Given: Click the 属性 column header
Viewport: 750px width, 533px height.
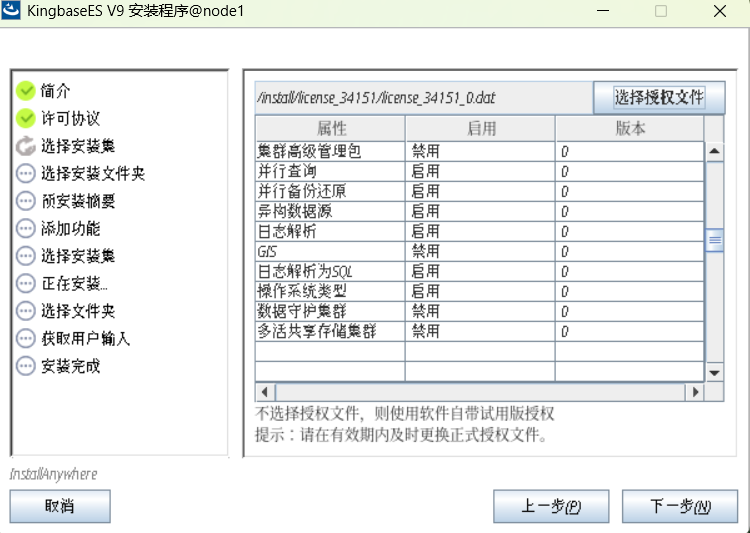Looking at the screenshot, I should (330, 129).
